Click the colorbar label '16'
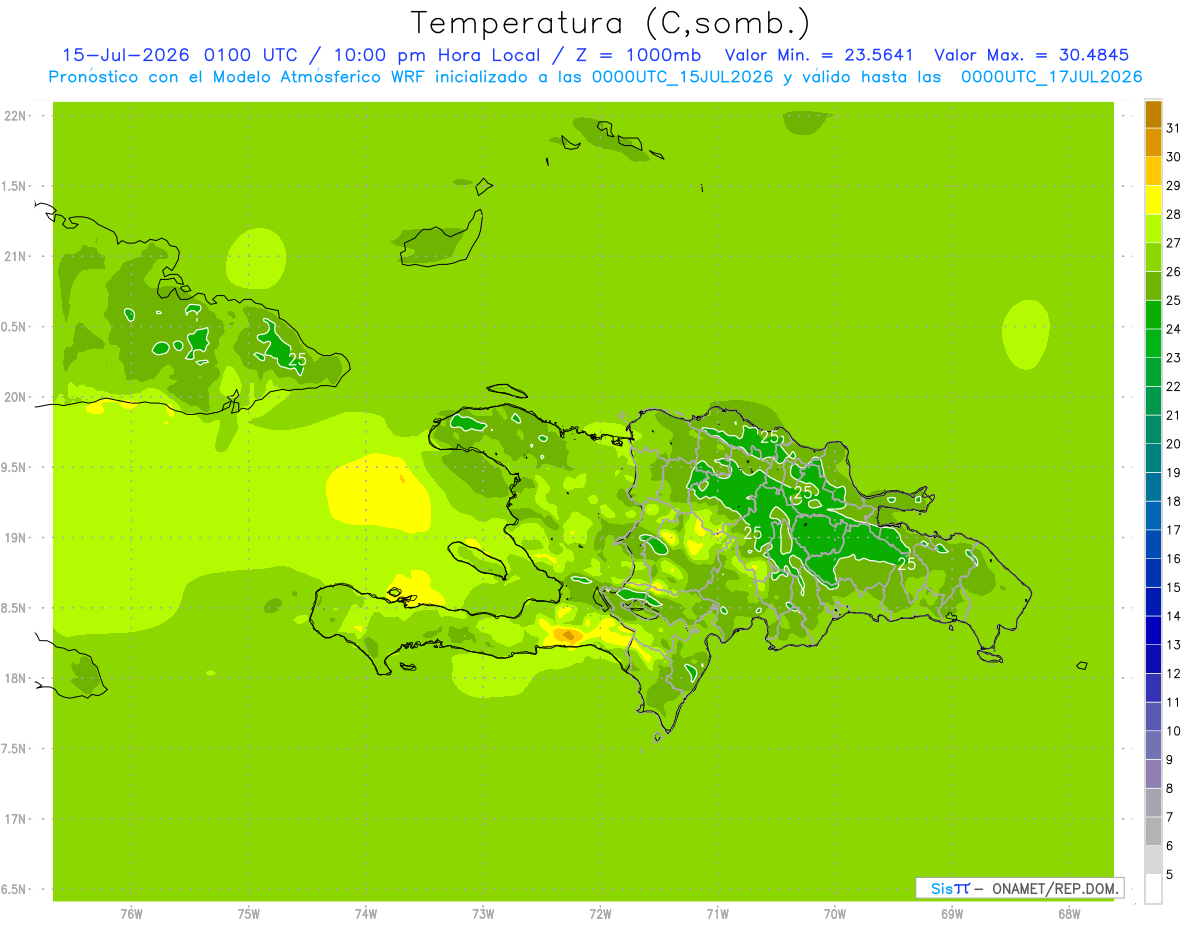1200x927 pixels. point(1173,559)
